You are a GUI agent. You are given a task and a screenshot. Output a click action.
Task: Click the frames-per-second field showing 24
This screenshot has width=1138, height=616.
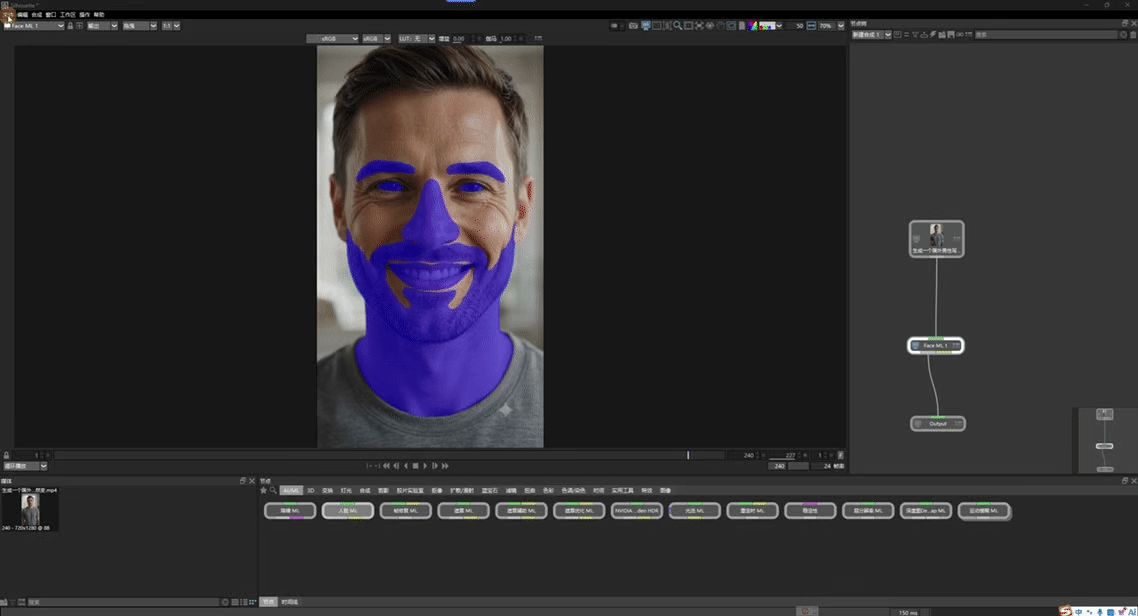point(822,466)
